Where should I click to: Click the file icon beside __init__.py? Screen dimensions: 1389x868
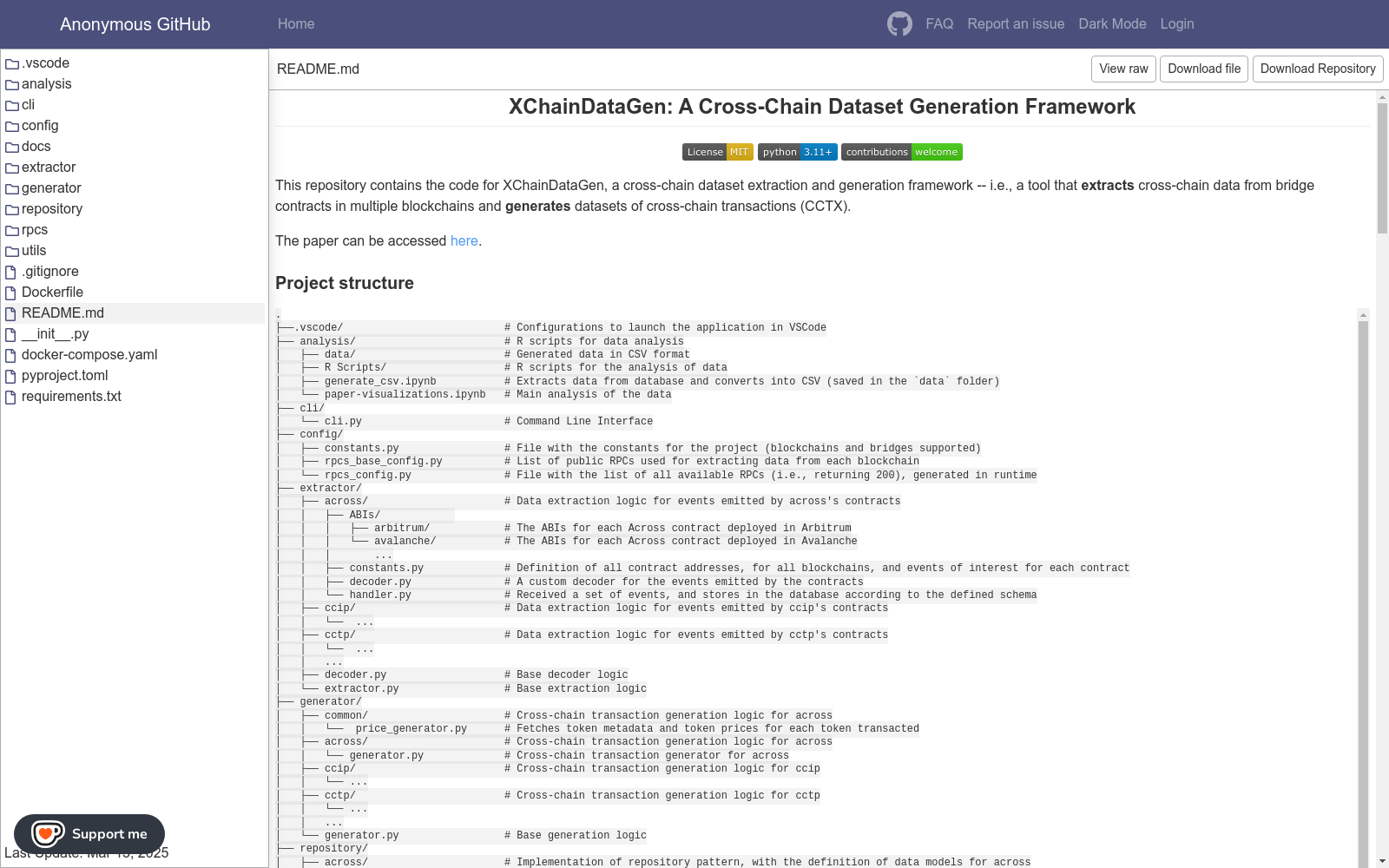point(11,334)
